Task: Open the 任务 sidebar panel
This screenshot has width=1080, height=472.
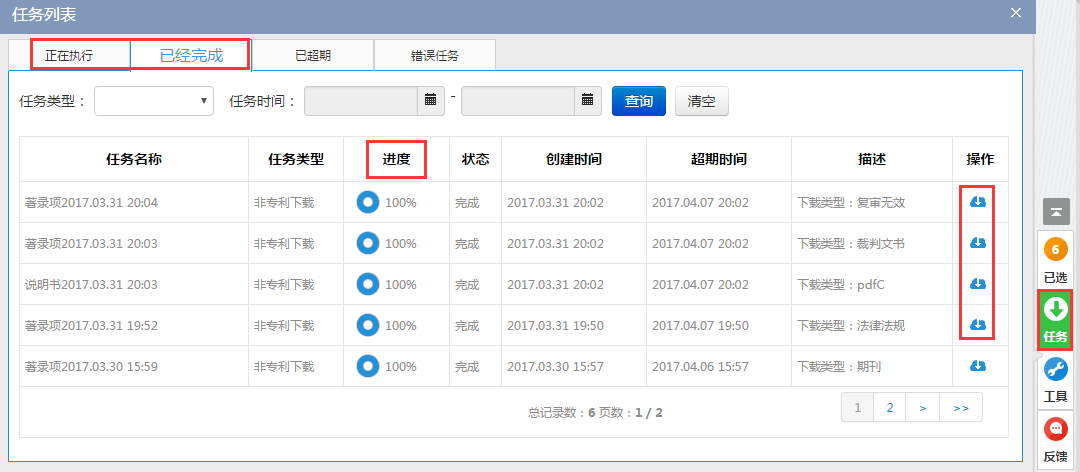Action: click(1056, 320)
